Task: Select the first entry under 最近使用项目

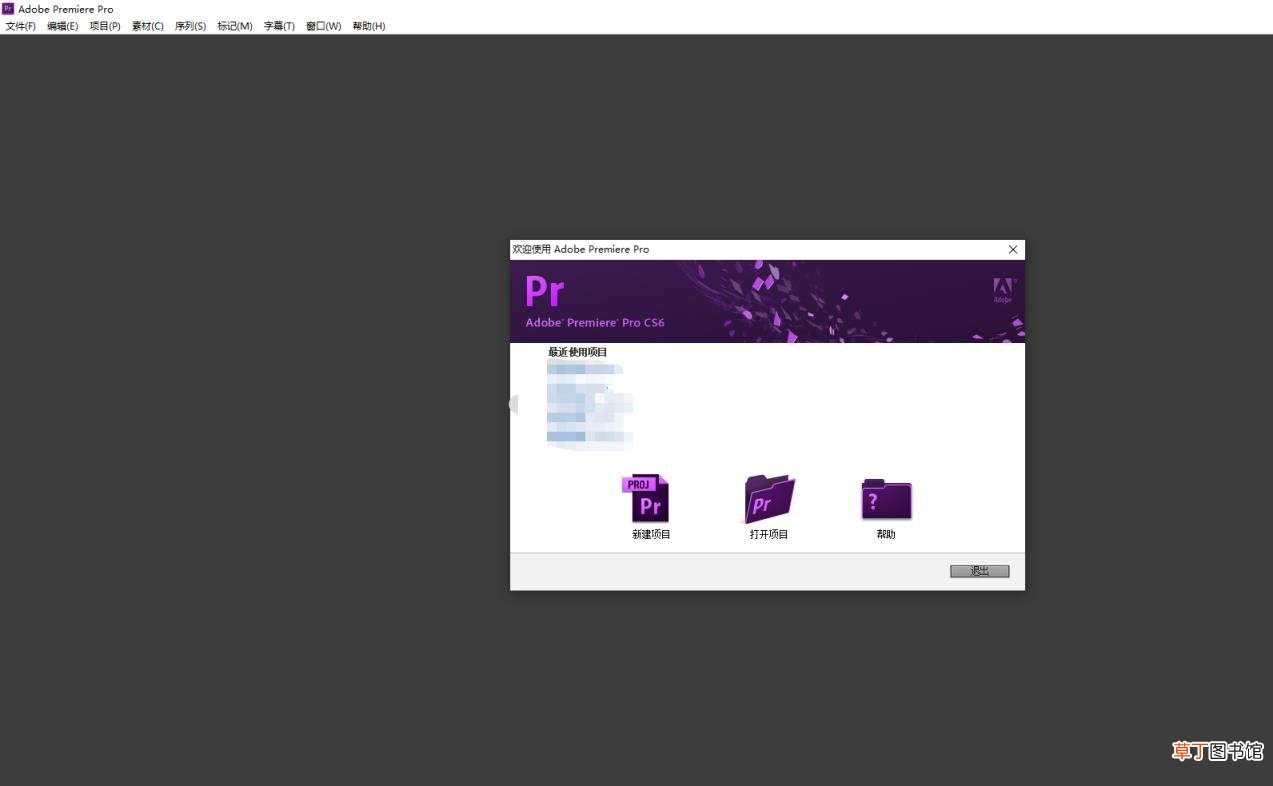Action: [x=585, y=369]
